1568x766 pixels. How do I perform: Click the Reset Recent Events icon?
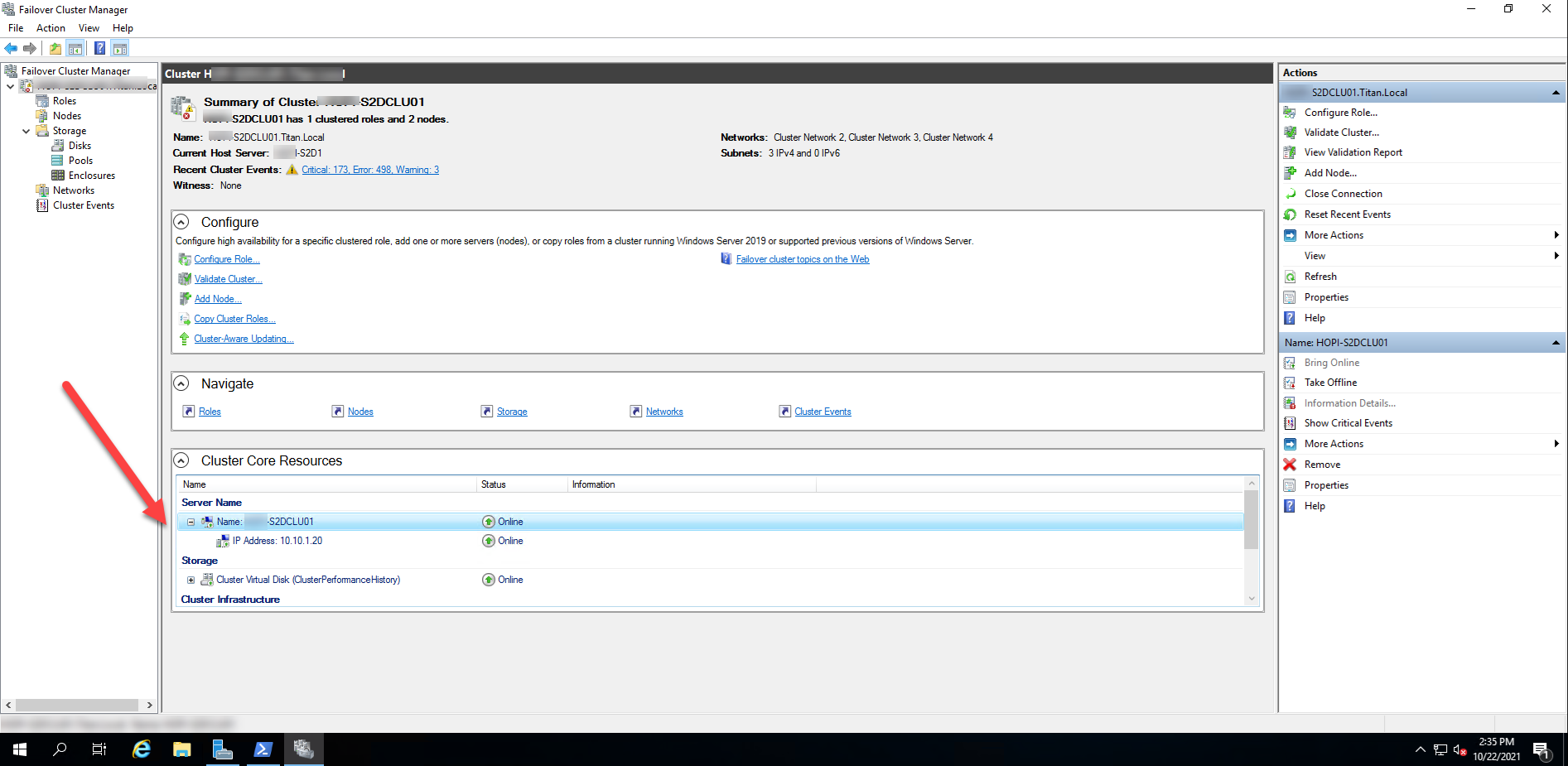(1290, 214)
